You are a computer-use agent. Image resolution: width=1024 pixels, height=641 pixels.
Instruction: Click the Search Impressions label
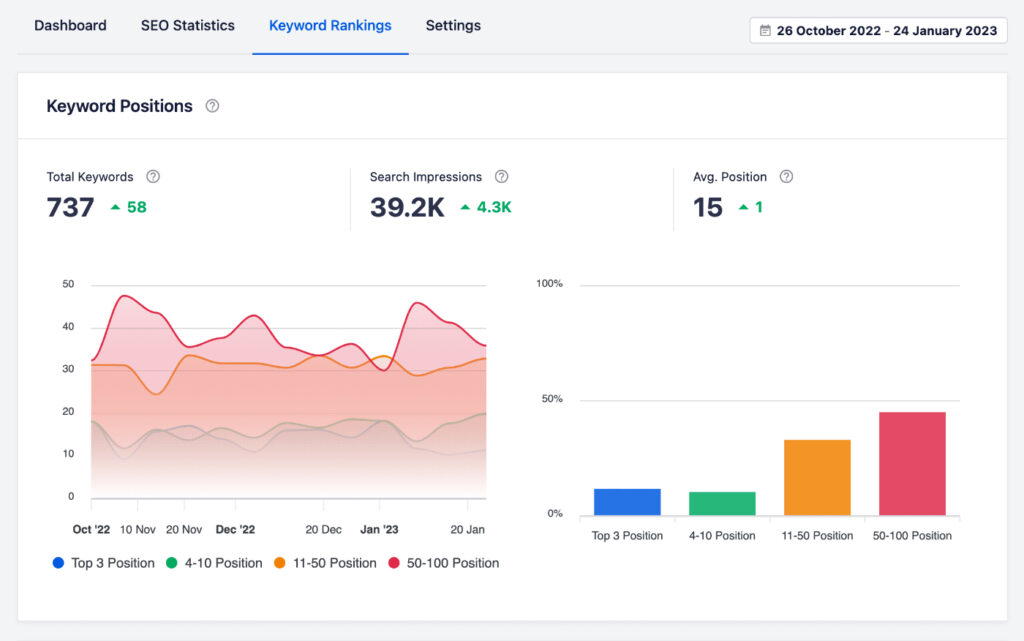(426, 177)
